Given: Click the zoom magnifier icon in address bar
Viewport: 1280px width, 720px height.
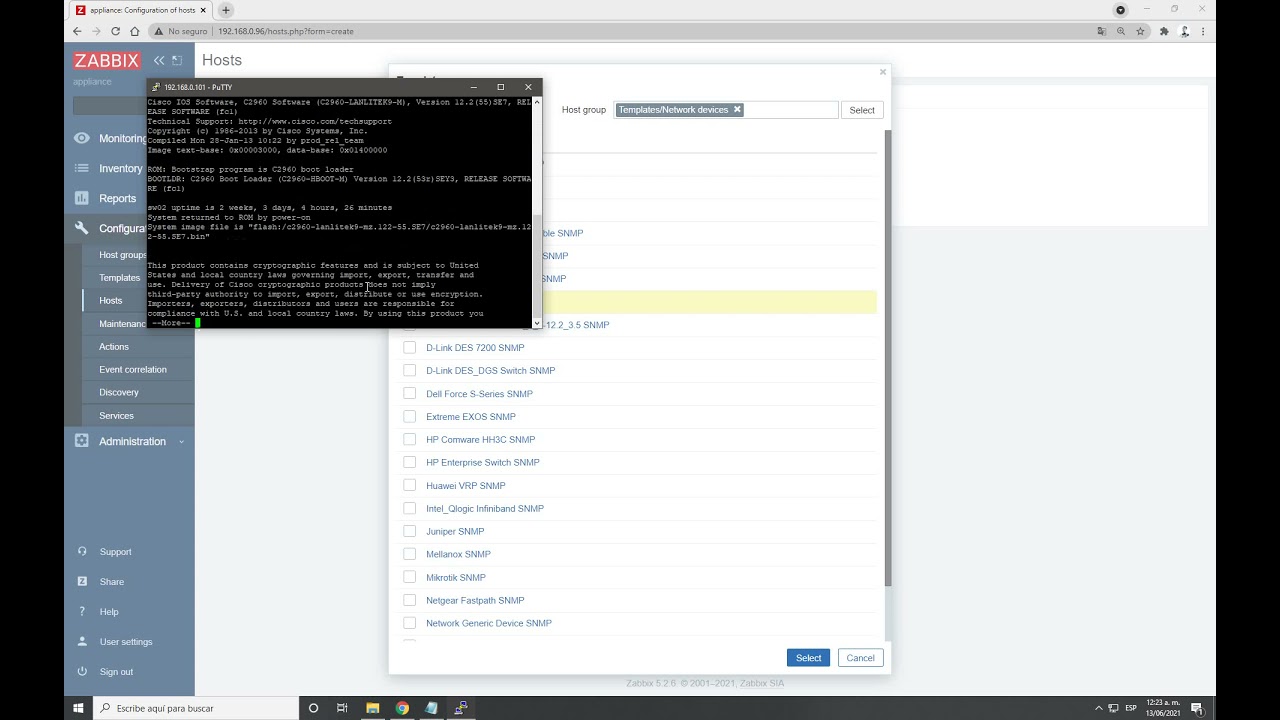Looking at the screenshot, I should coord(1121,31).
